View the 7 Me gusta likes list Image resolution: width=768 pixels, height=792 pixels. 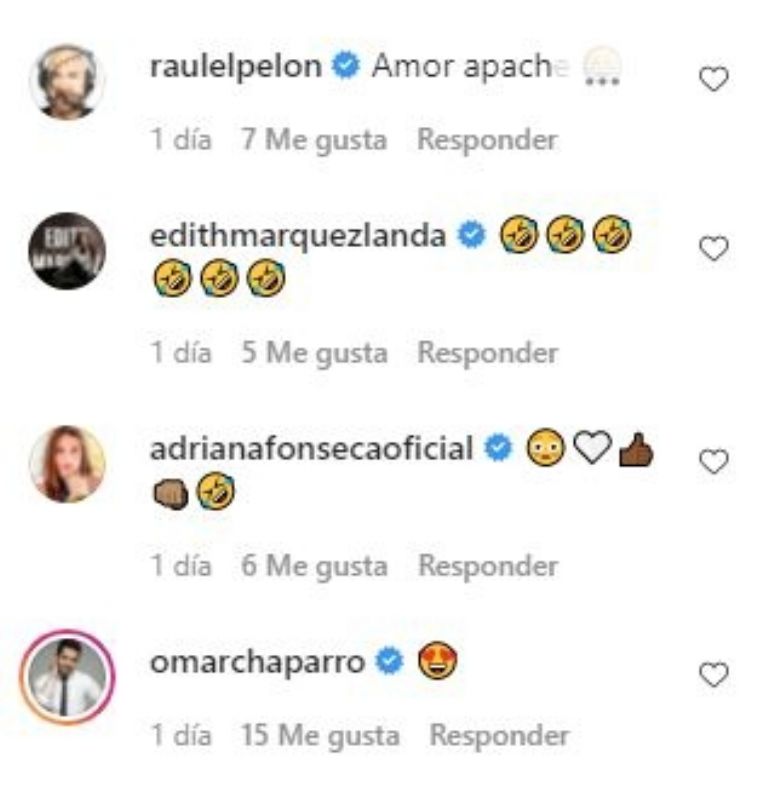tap(314, 140)
